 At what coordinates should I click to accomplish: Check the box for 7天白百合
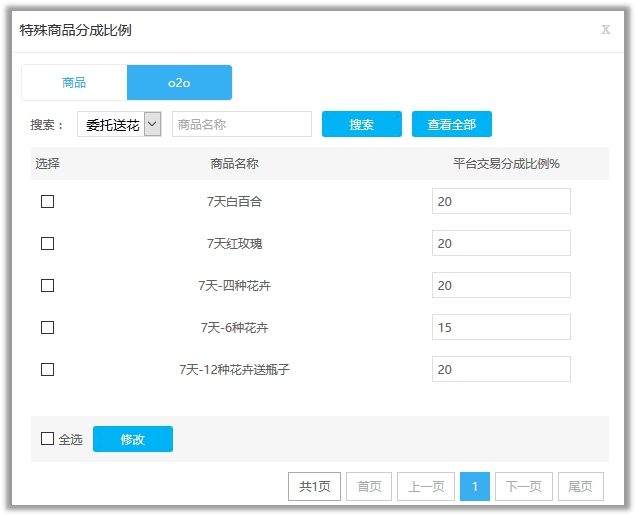[x=47, y=202]
